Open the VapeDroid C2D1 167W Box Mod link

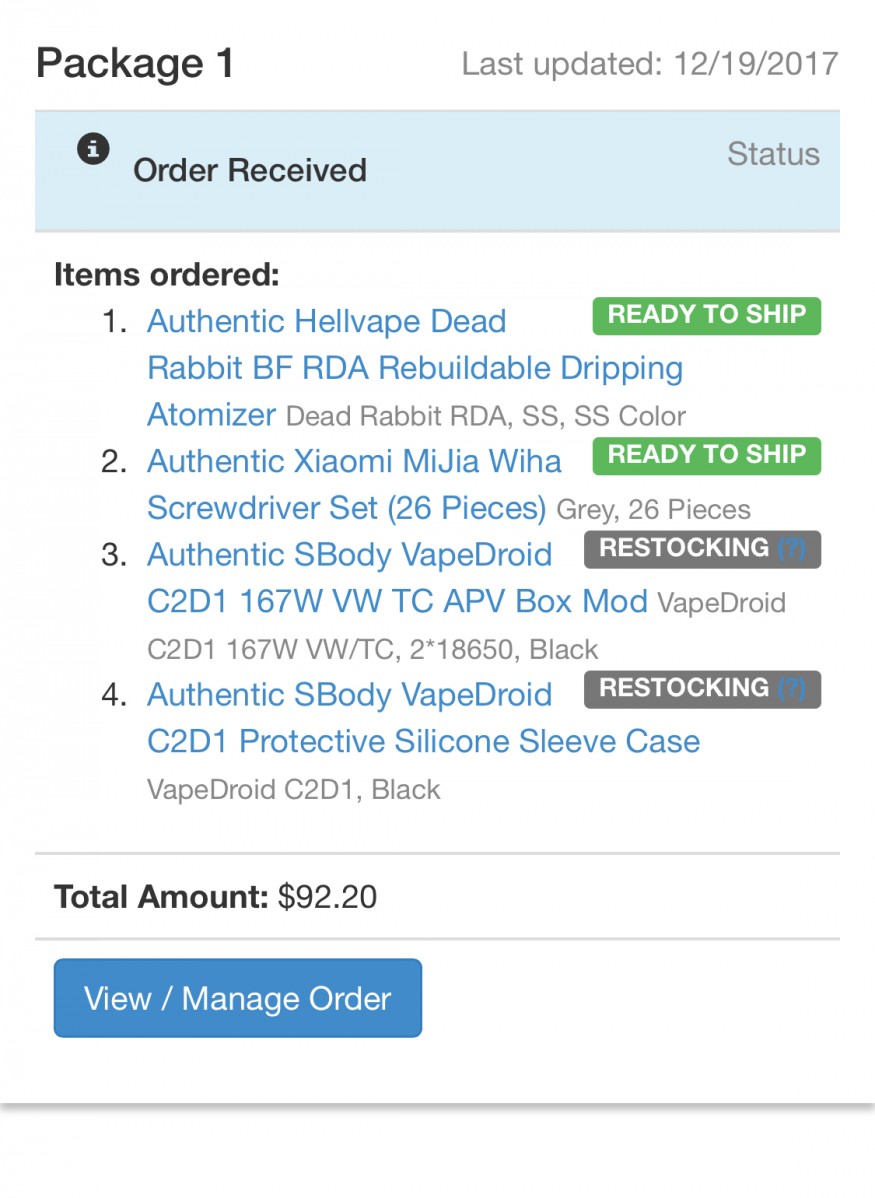[x=349, y=554]
